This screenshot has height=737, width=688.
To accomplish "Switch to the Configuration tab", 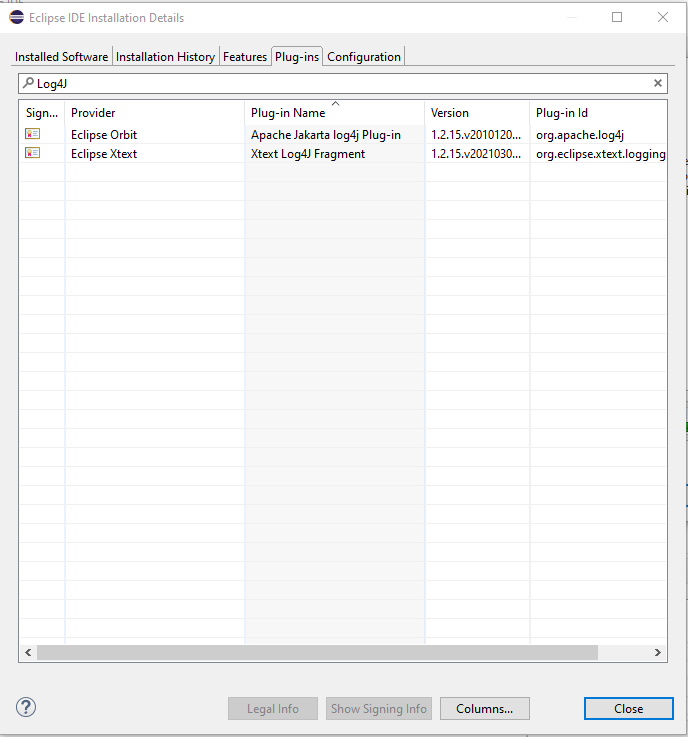I will click(364, 57).
